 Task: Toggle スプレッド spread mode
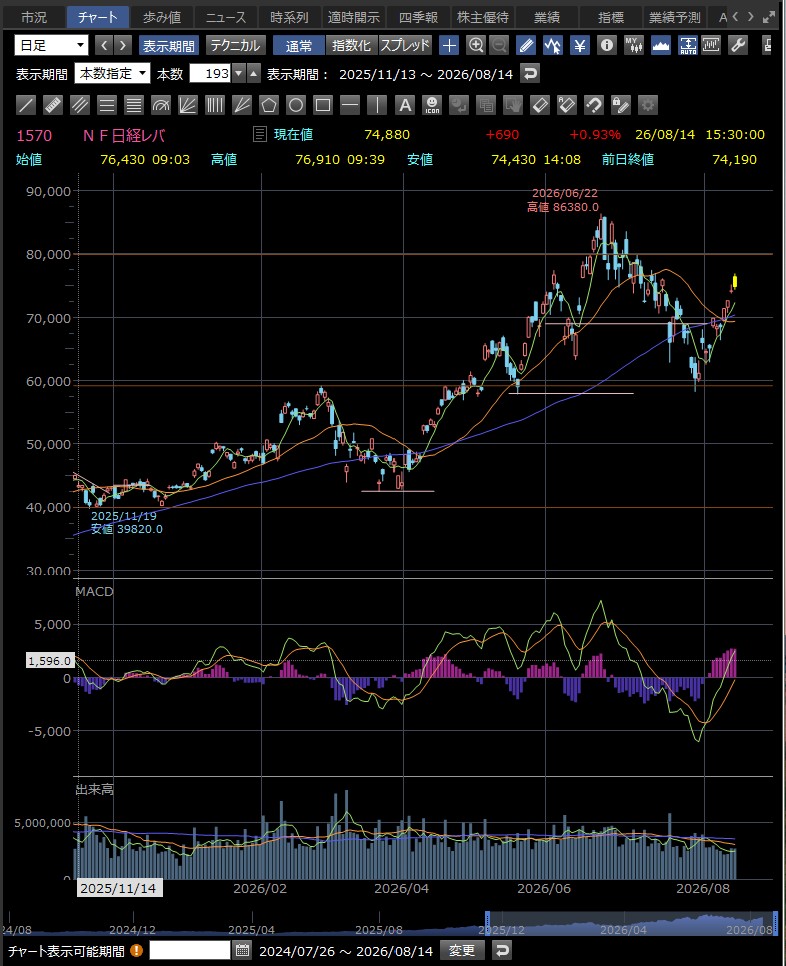click(405, 46)
